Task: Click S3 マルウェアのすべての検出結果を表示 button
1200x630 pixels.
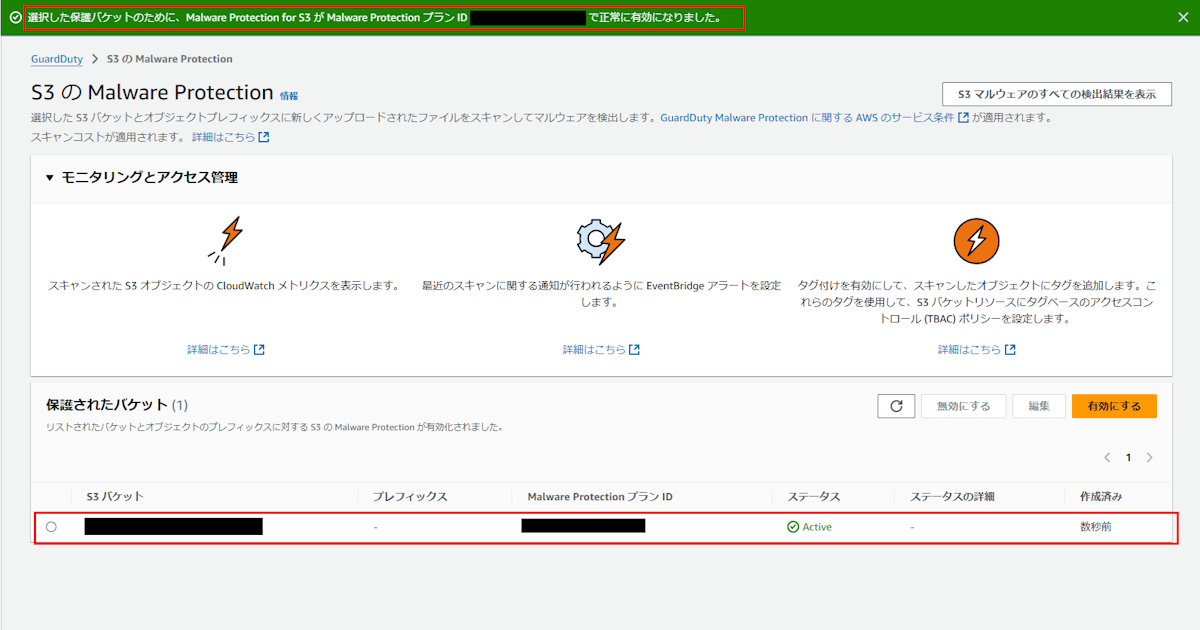Action: point(1057,94)
